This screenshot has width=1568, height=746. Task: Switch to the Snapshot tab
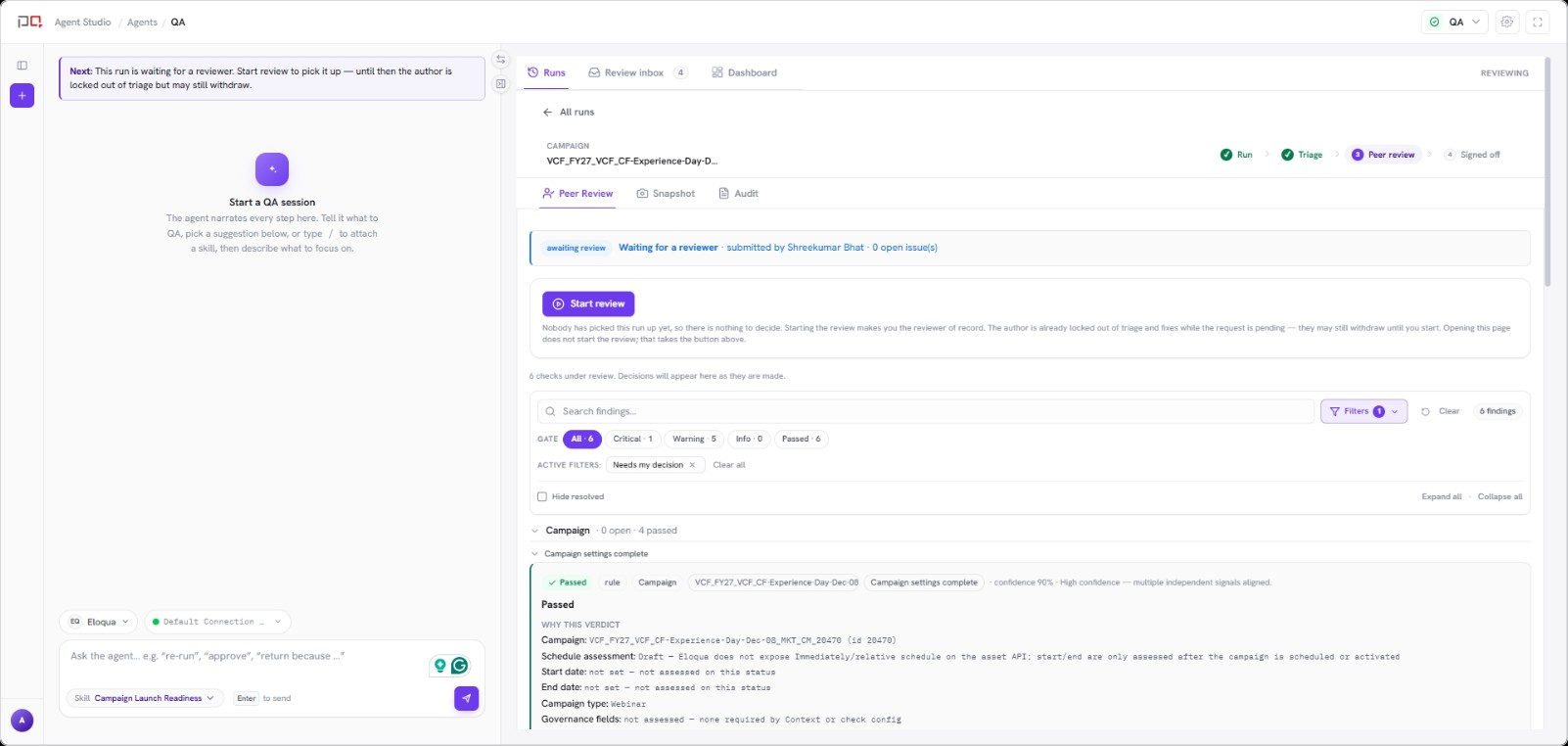[666, 194]
